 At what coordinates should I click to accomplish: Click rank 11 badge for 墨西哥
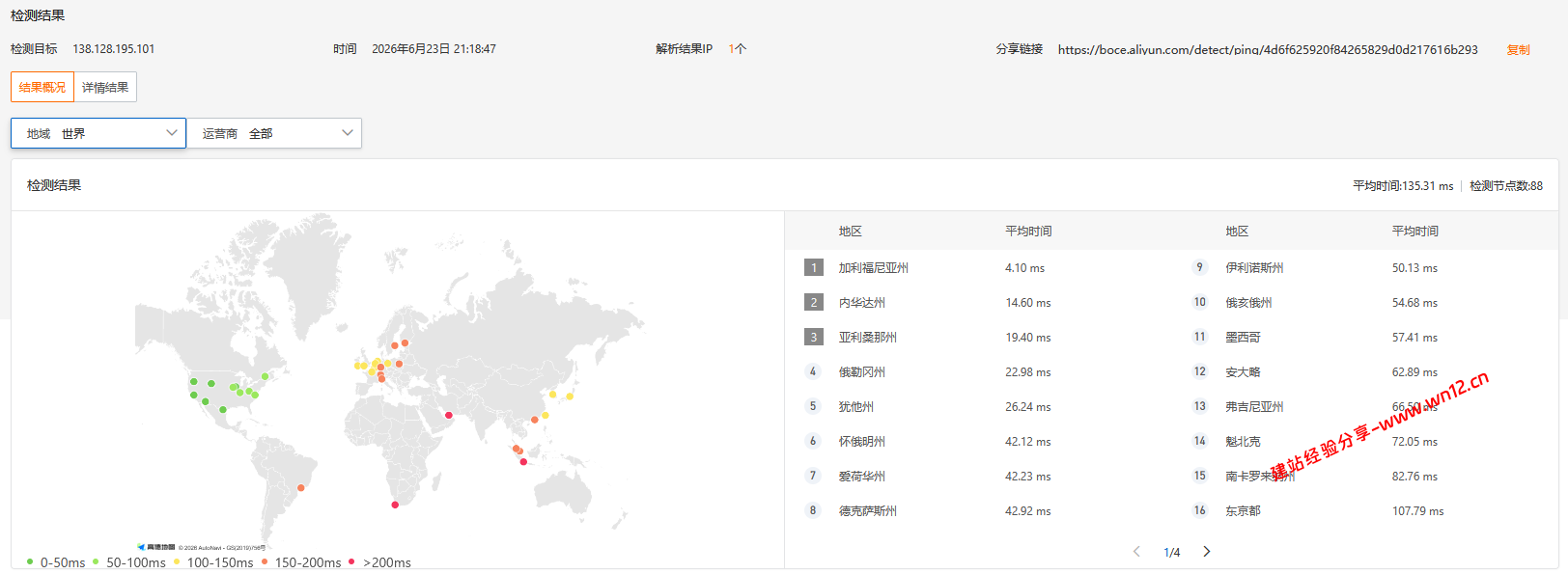1200,337
